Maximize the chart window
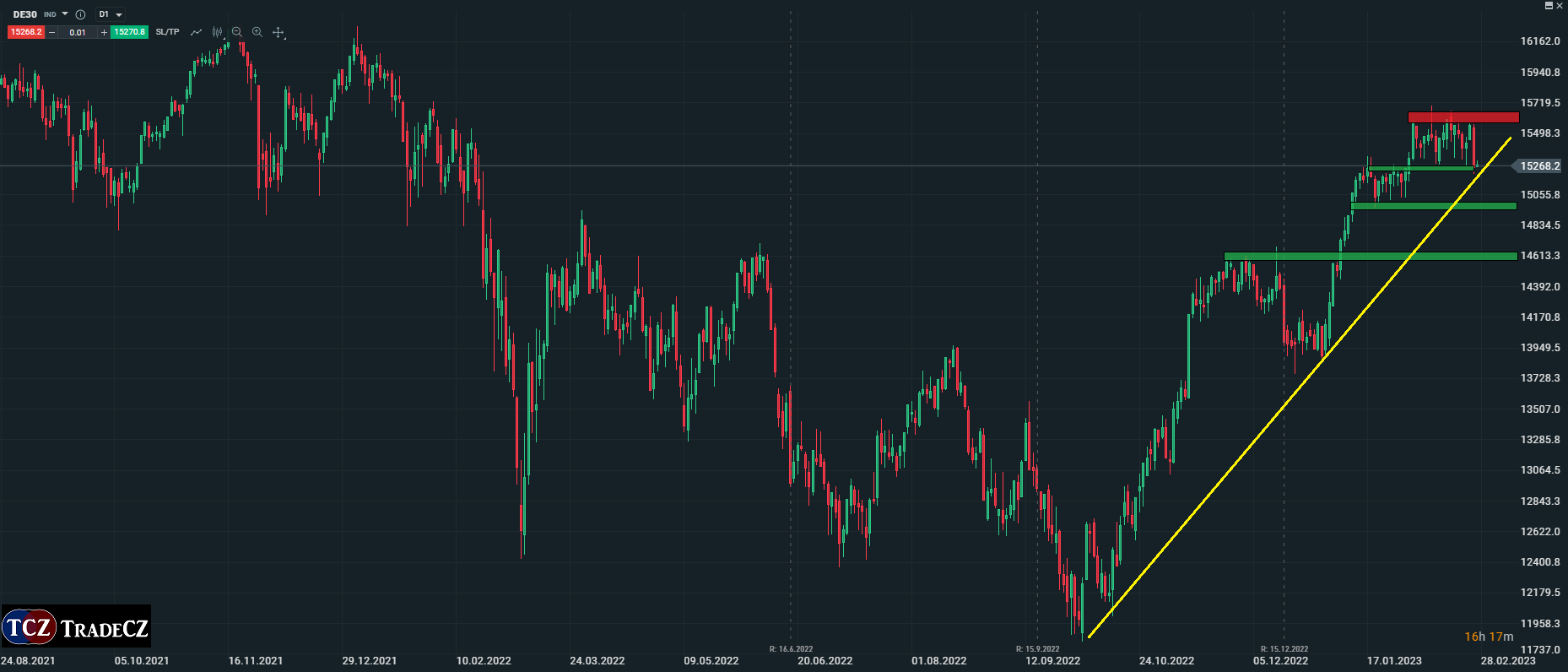Screen dimensions: 1568x672 1549,5
